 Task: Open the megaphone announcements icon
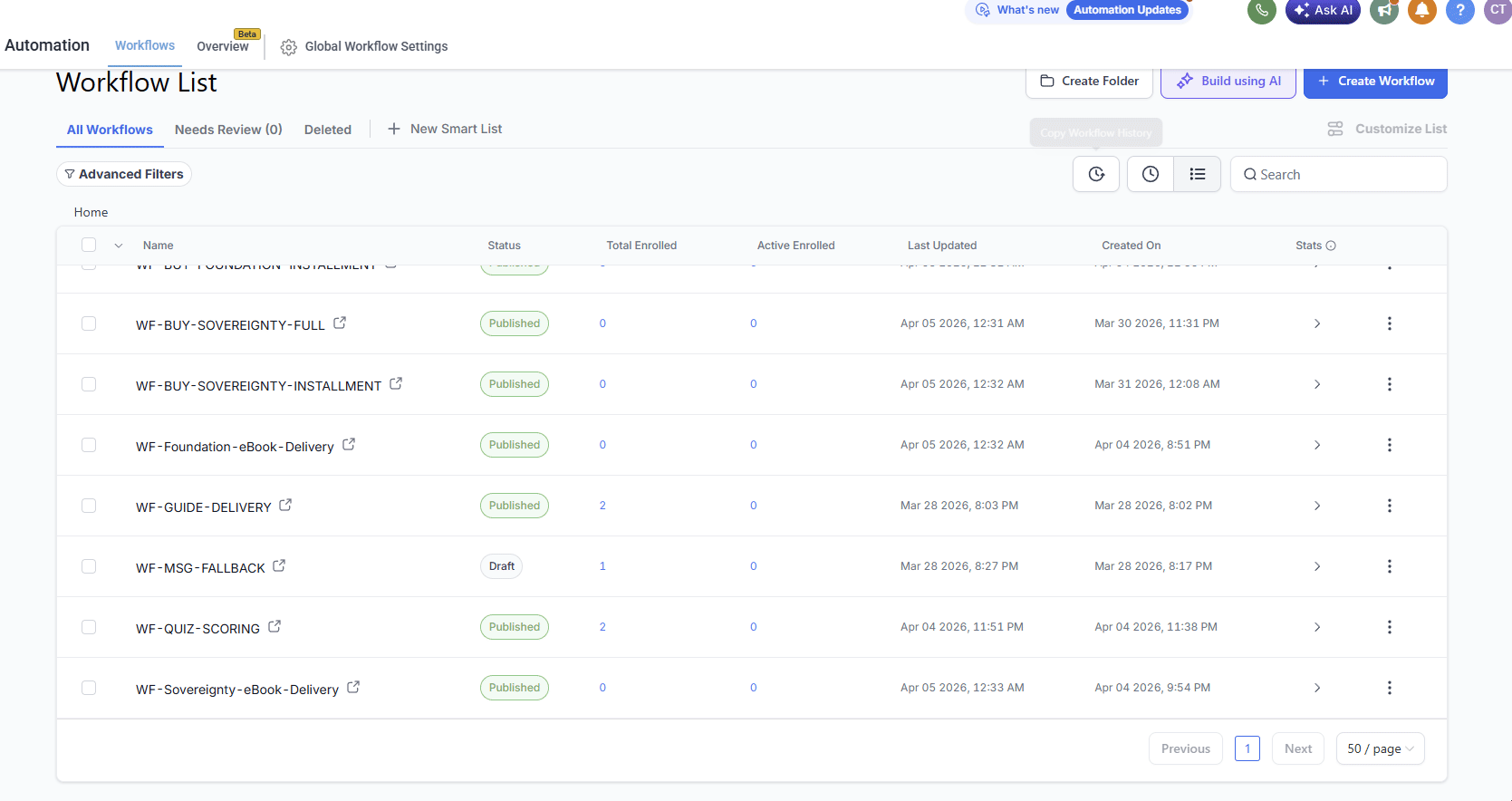[x=1383, y=11]
